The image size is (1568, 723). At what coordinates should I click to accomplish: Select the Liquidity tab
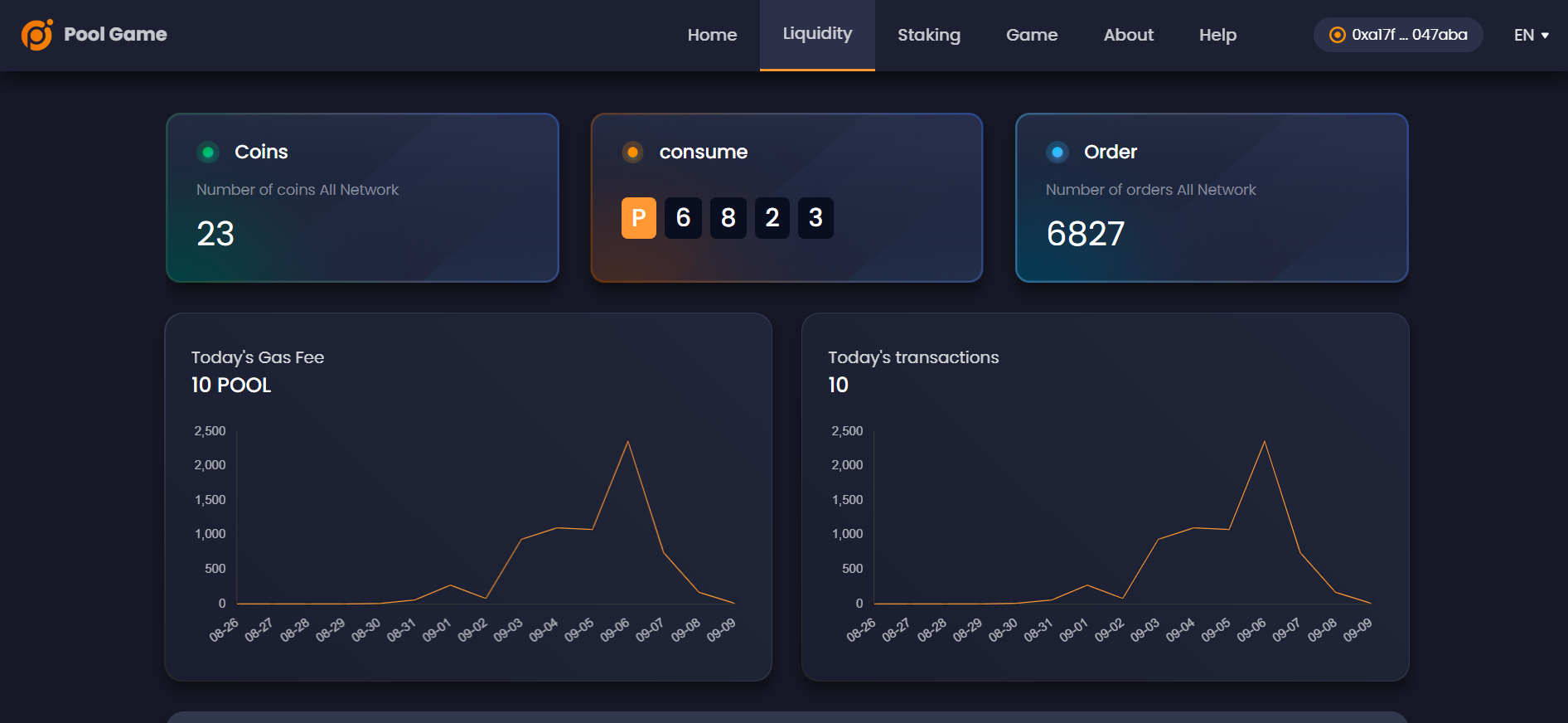[817, 34]
